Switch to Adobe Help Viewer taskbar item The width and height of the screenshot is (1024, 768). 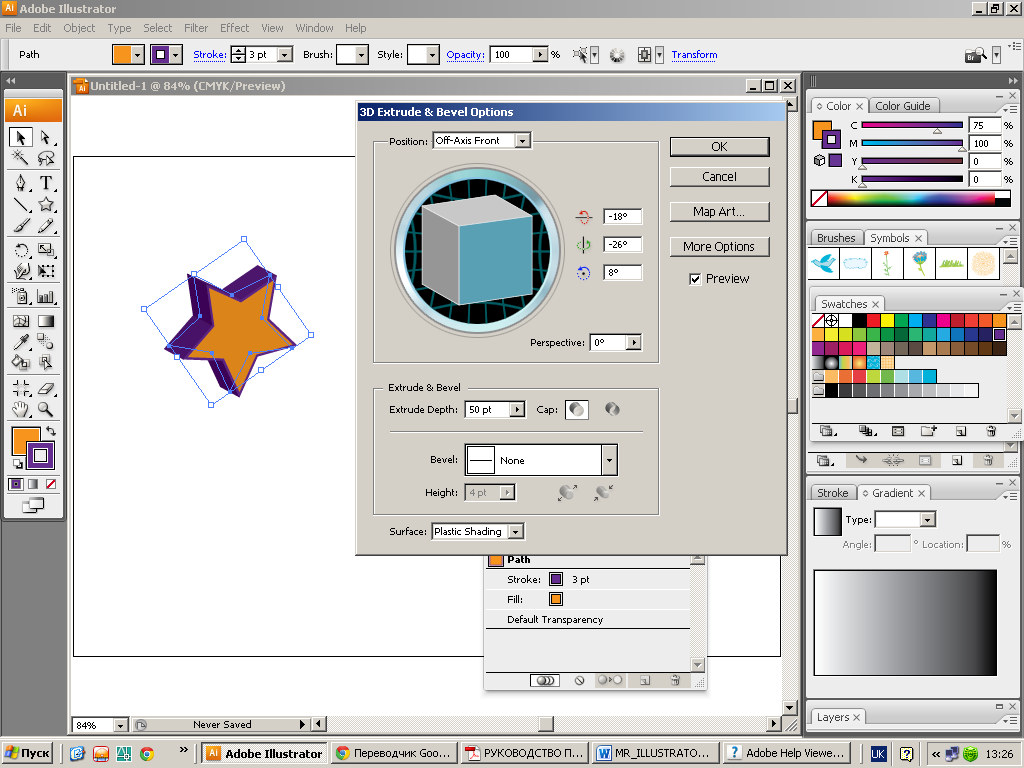786,753
